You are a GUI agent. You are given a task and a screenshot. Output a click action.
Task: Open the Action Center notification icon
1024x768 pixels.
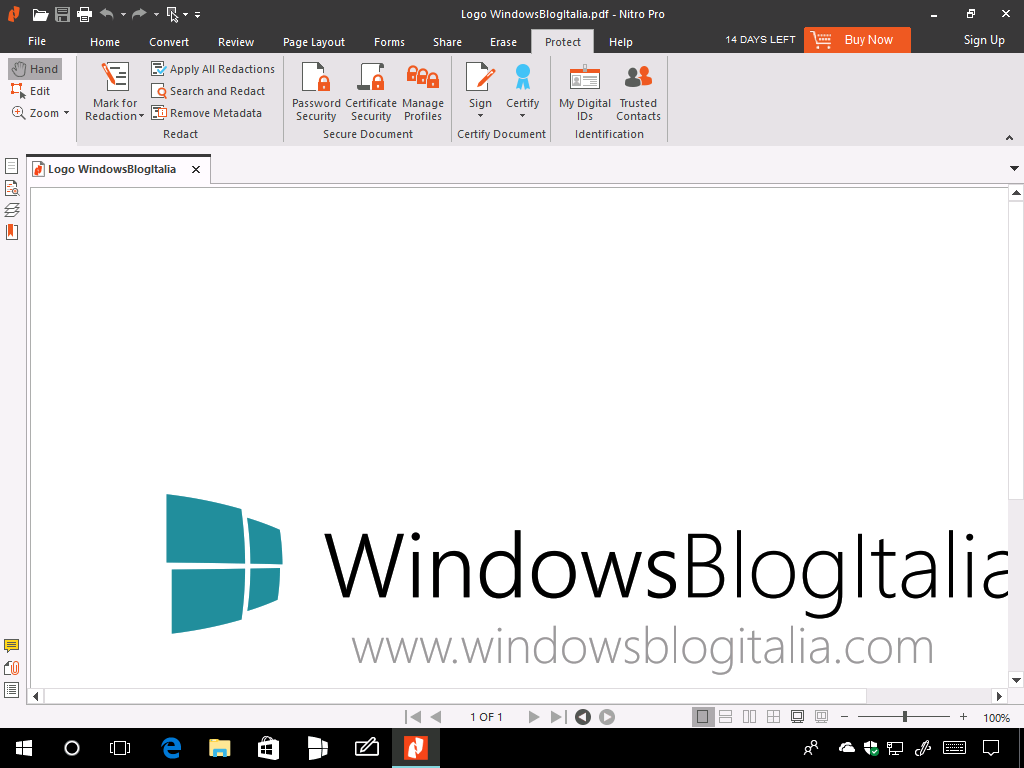click(x=991, y=748)
